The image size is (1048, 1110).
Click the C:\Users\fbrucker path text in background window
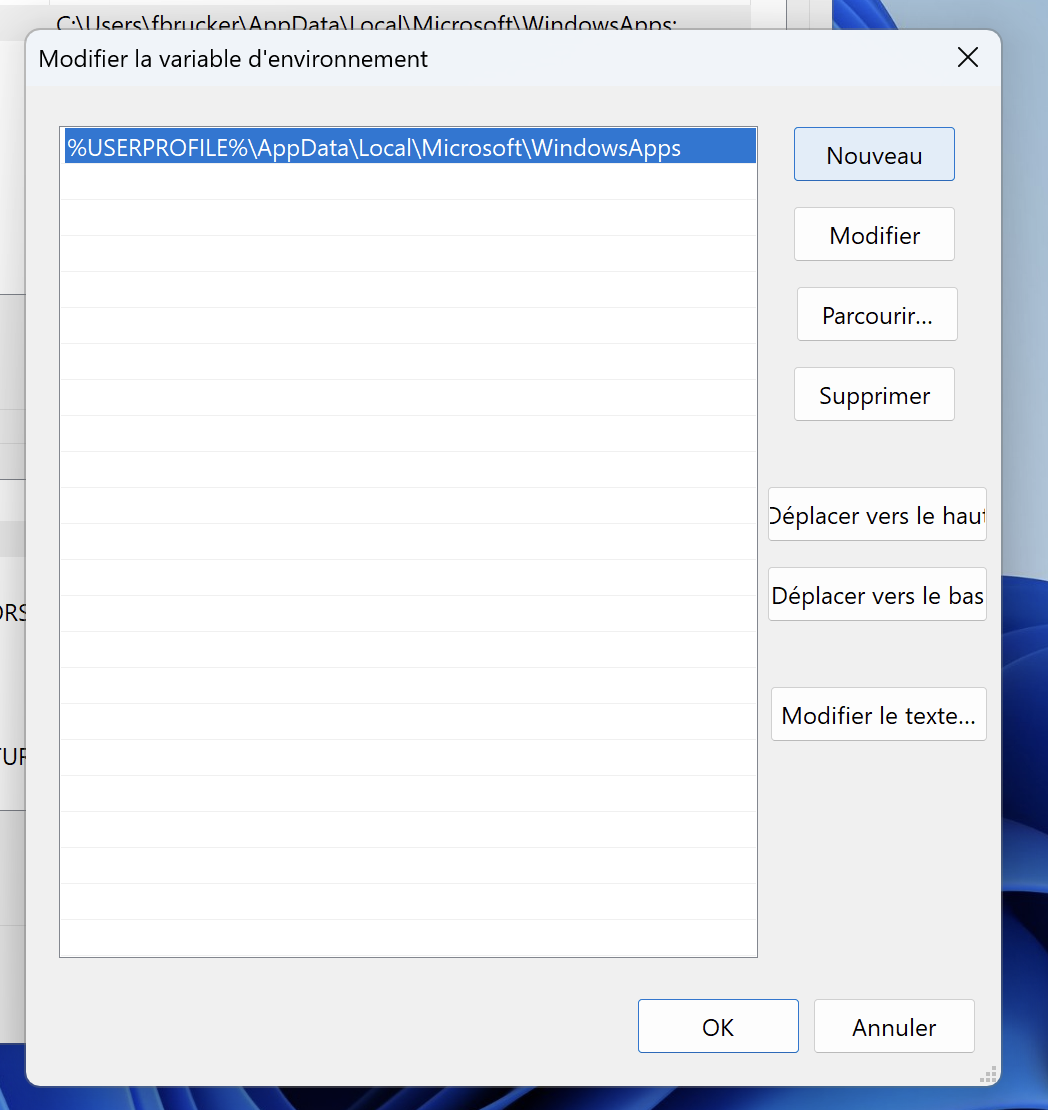click(x=366, y=20)
